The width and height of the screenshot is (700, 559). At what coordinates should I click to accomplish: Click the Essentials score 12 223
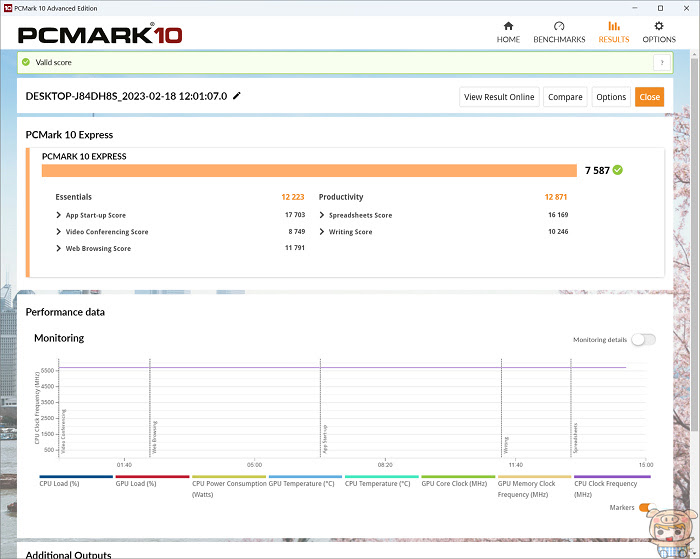(293, 197)
